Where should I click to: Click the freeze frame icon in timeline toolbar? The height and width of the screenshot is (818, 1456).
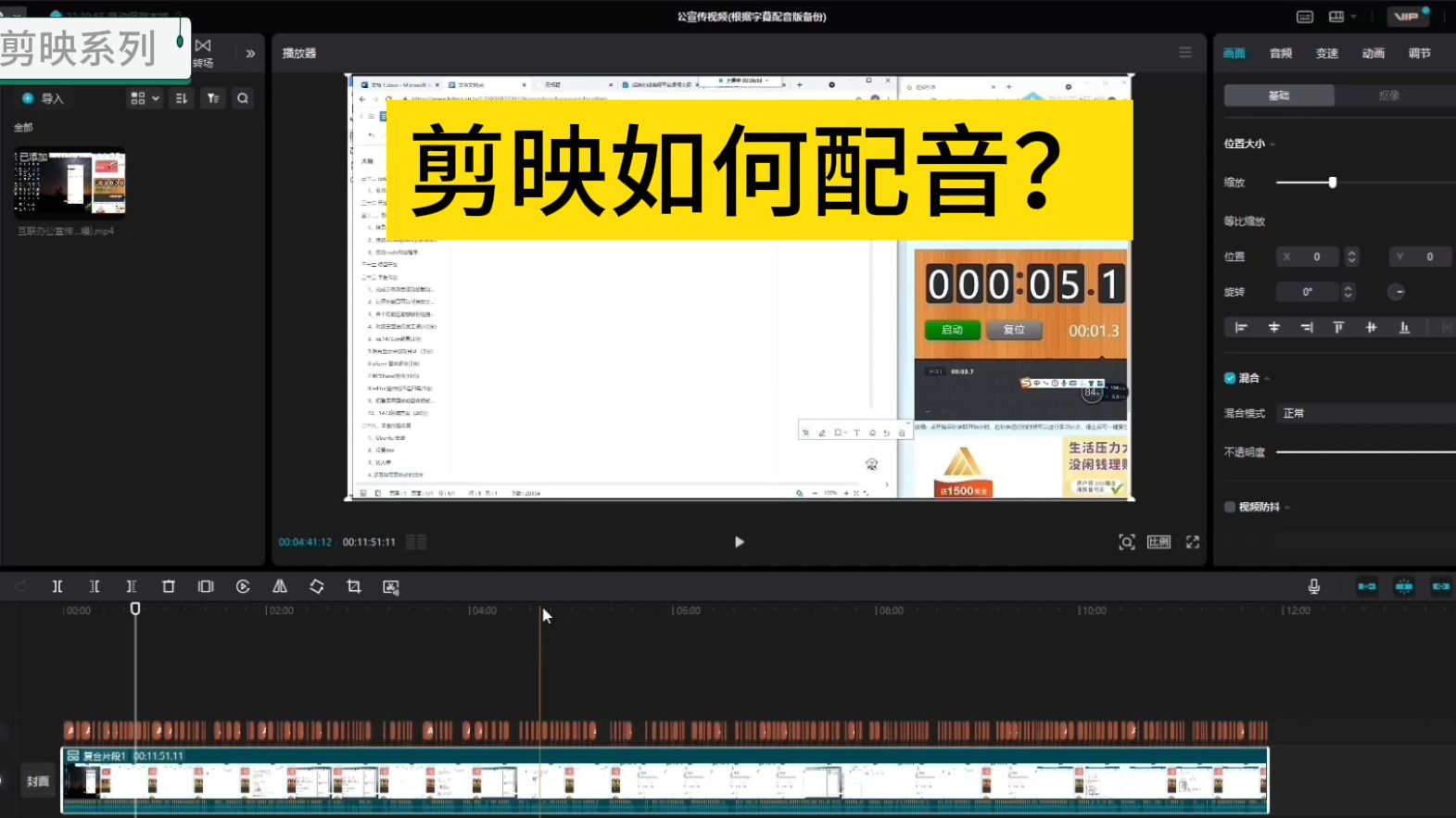[206, 586]
